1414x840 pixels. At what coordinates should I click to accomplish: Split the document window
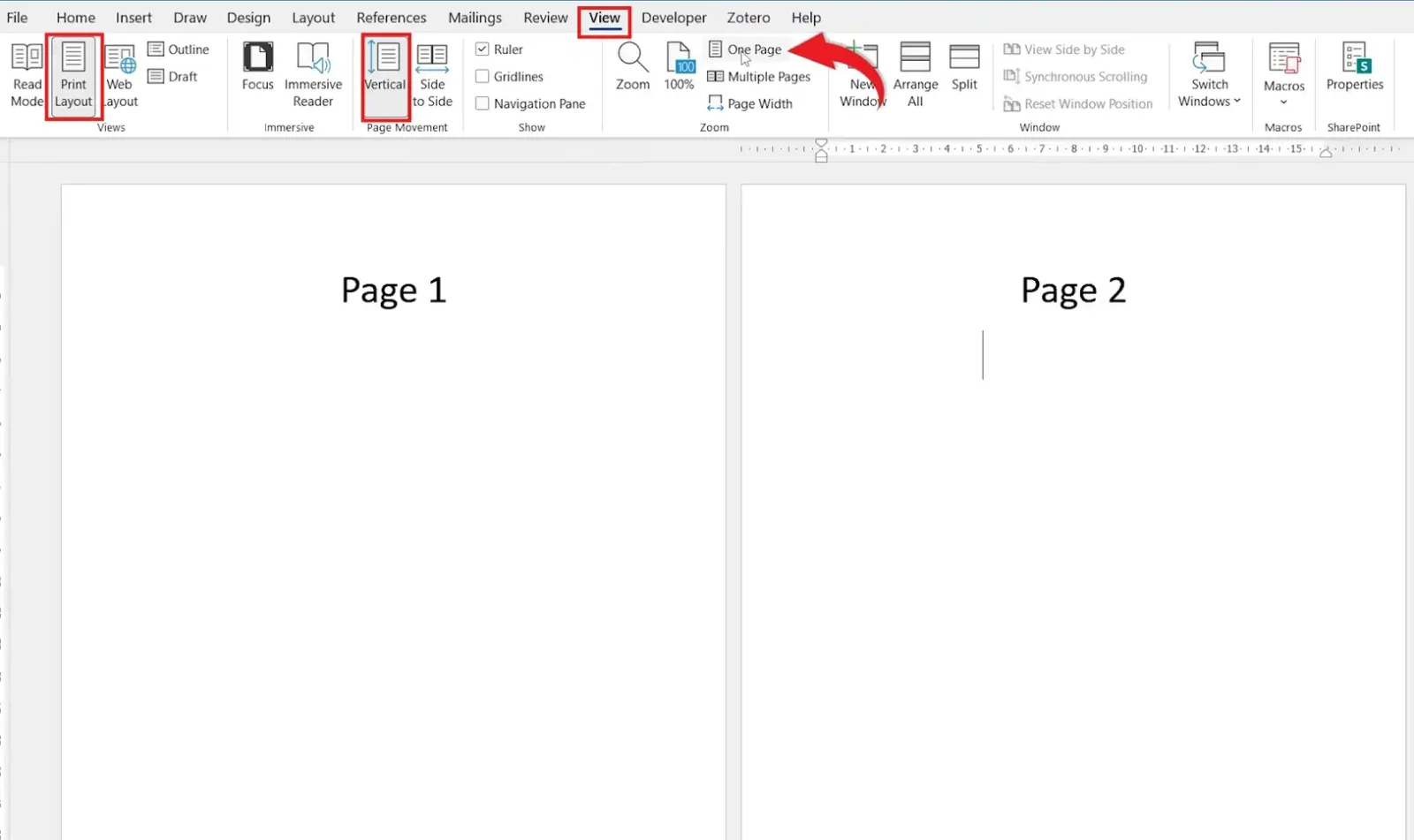(964, 66)
